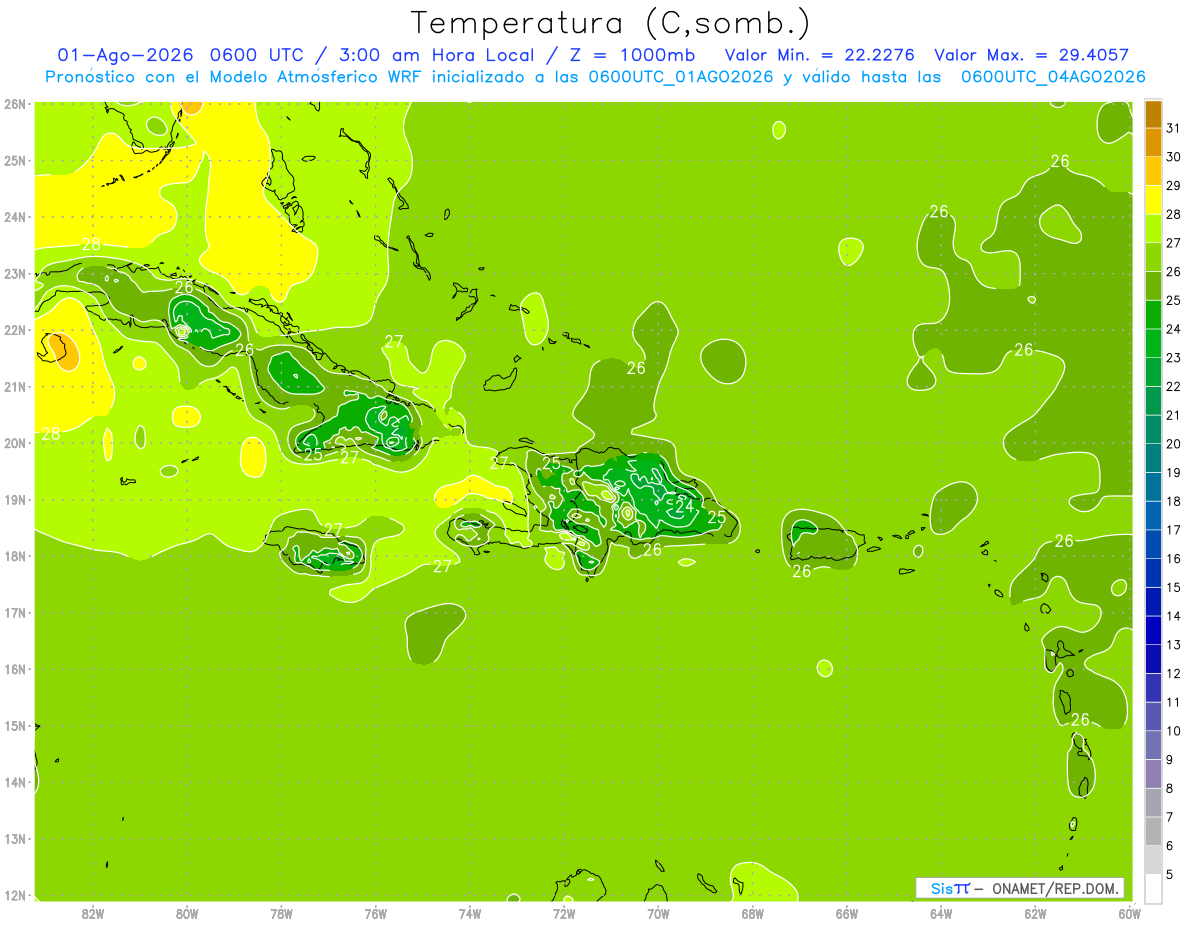The width and height of the screenshot is (1200, 927).
Task: Click the legend value label 20
Action: [1173, 444]
